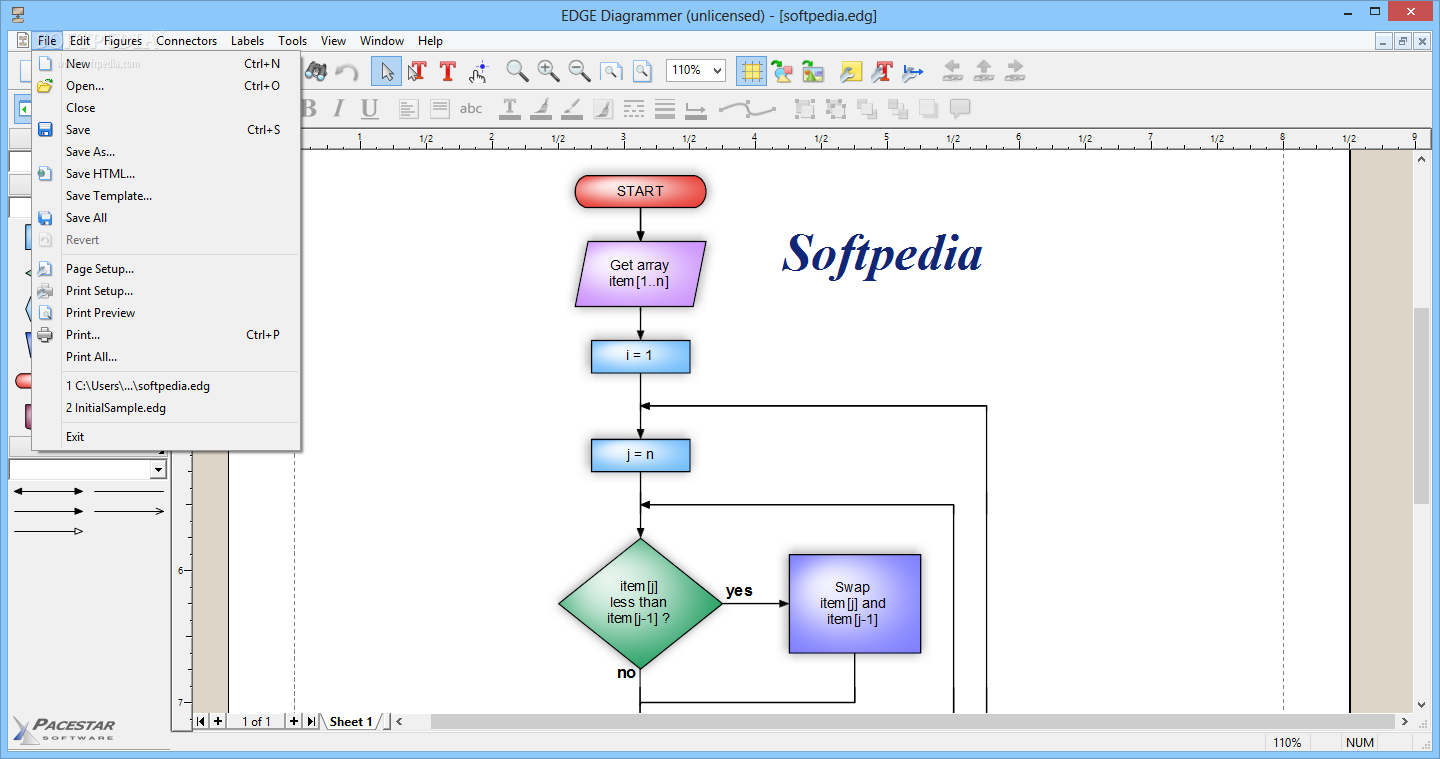This screenshot has height=759, width=1440.
Task: Select the hand point-editing tool
Action: (479, 71)
